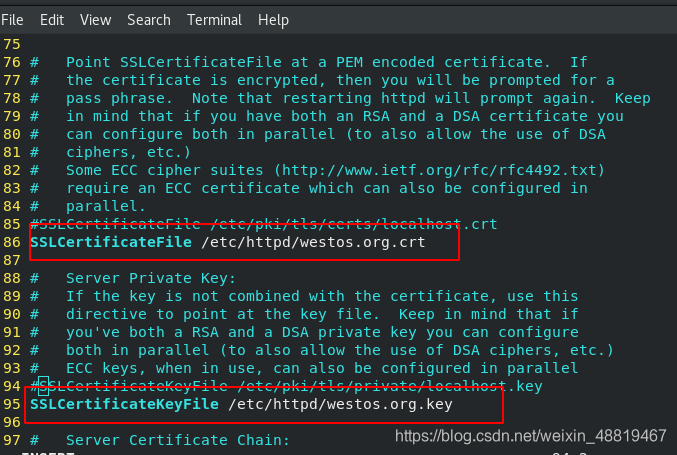This screenshot has height=455, width=677.
Task: Click line 'directive to point at the key file'
Action: pyautogui.click(x=304, y=314)
